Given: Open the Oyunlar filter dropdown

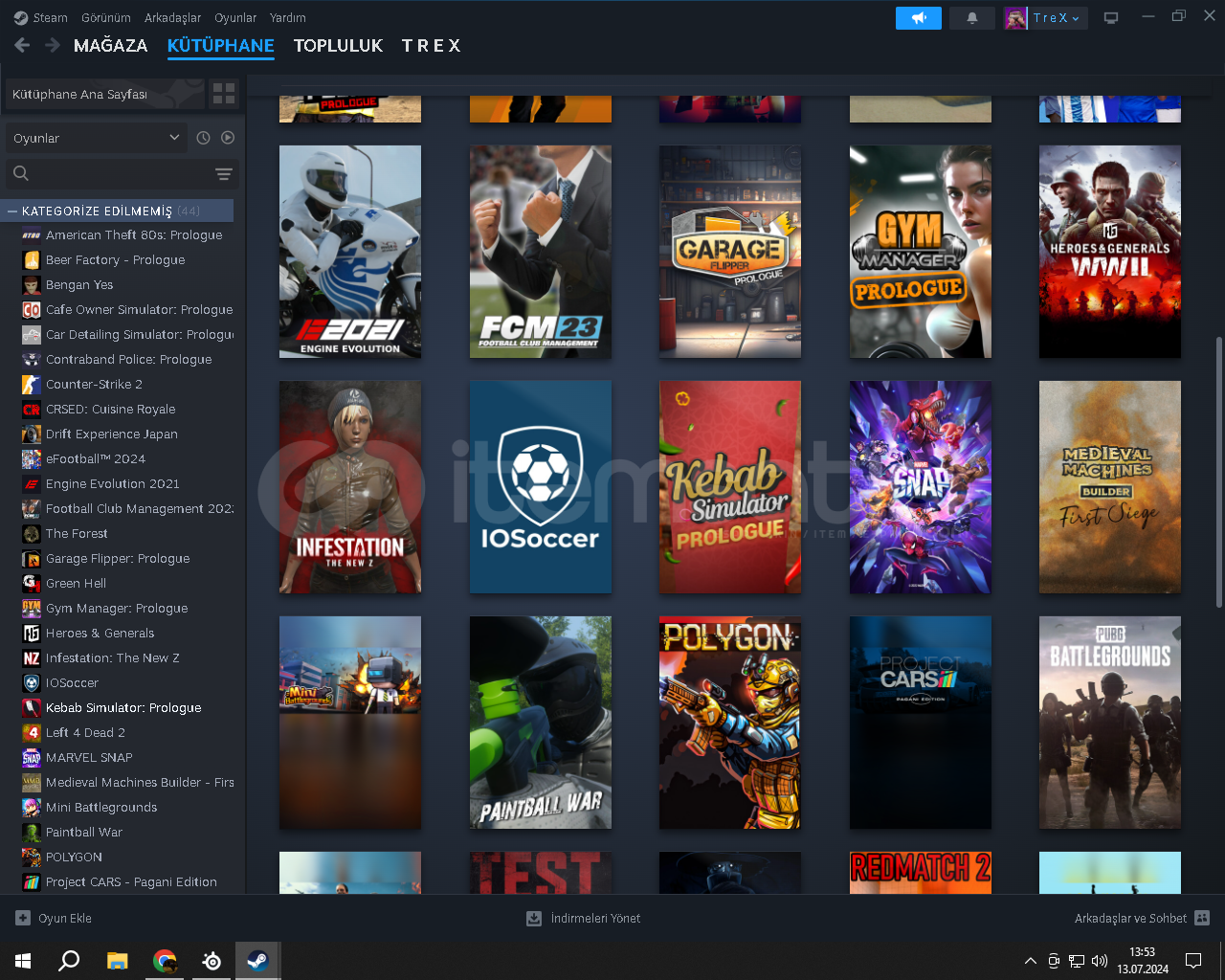Looking at the screenshot, I should pos(96,138).
